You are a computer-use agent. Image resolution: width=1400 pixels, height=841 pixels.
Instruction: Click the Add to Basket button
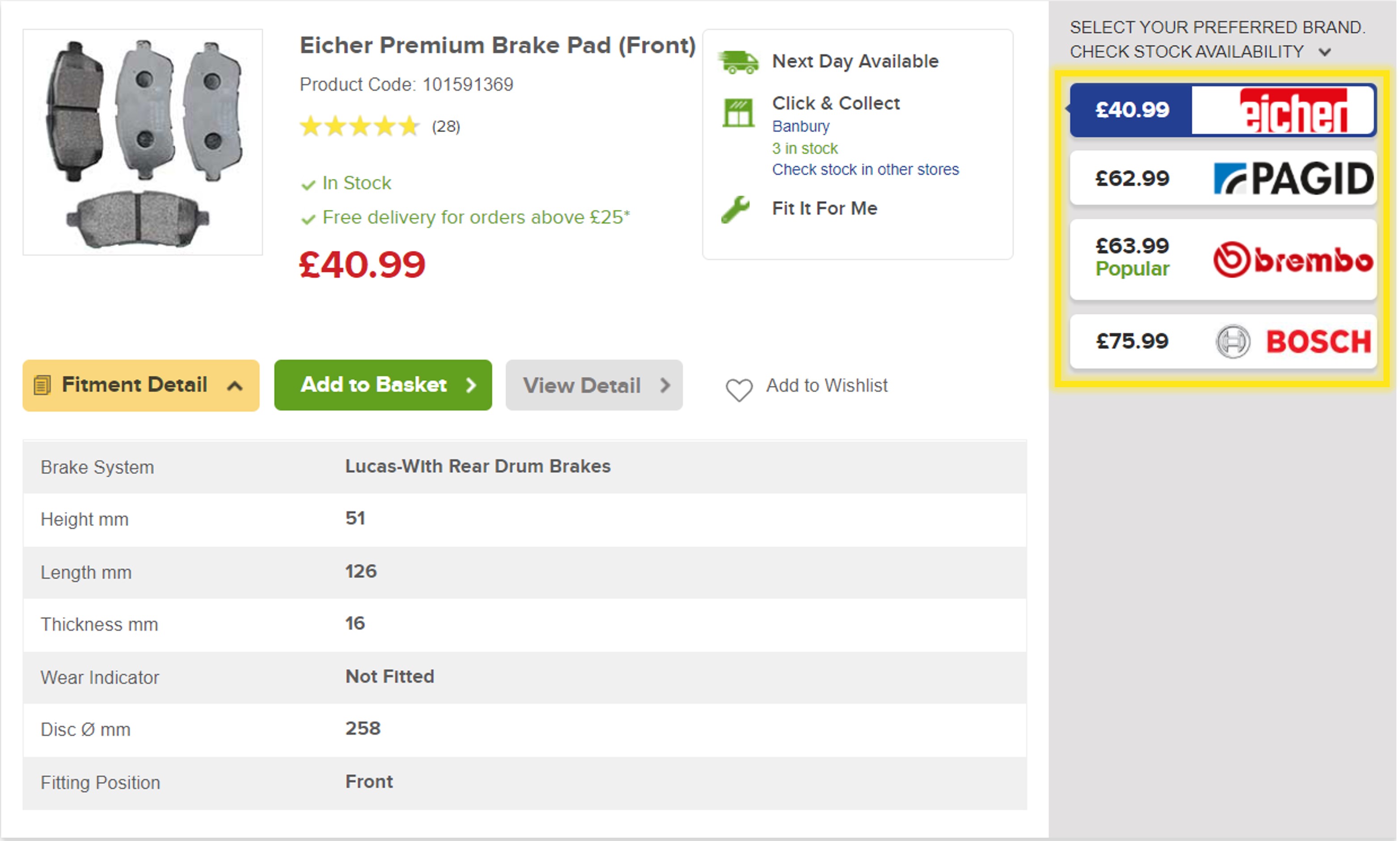[382, 385]
